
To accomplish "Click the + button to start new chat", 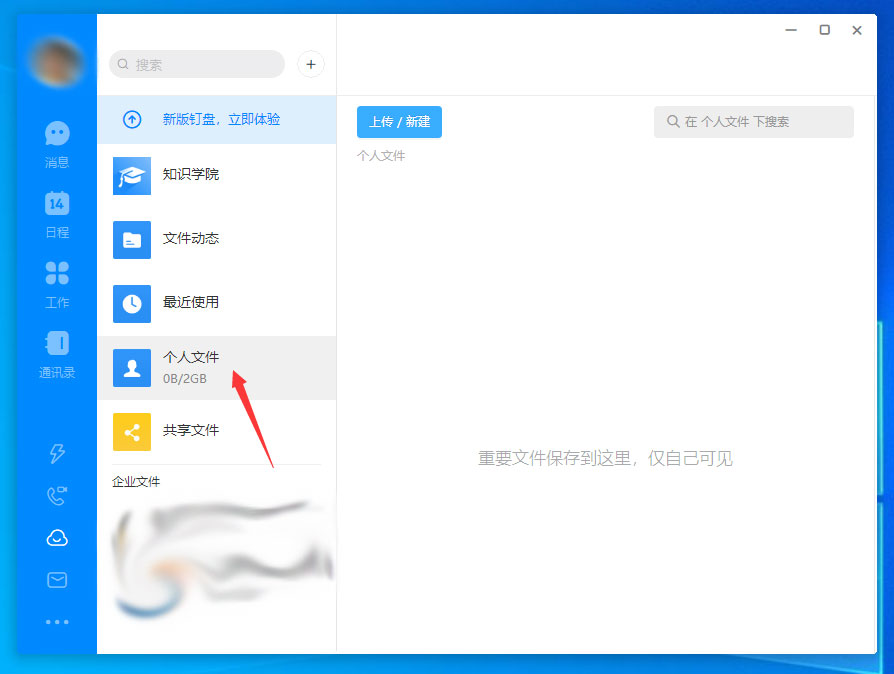I will coord(310,64).
